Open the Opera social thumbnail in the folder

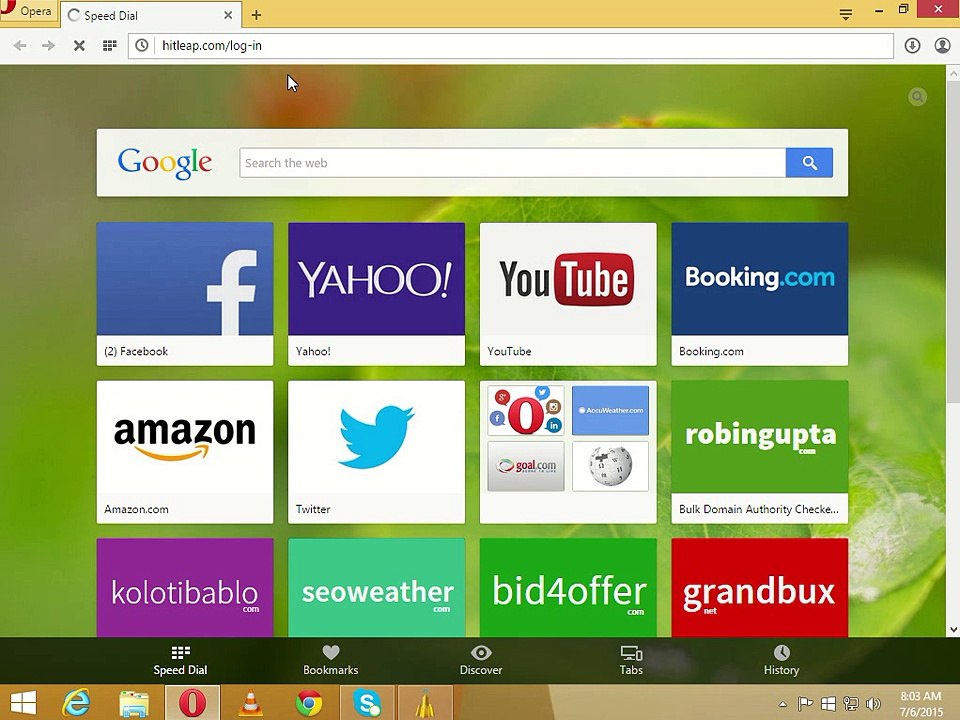point(526,410)
